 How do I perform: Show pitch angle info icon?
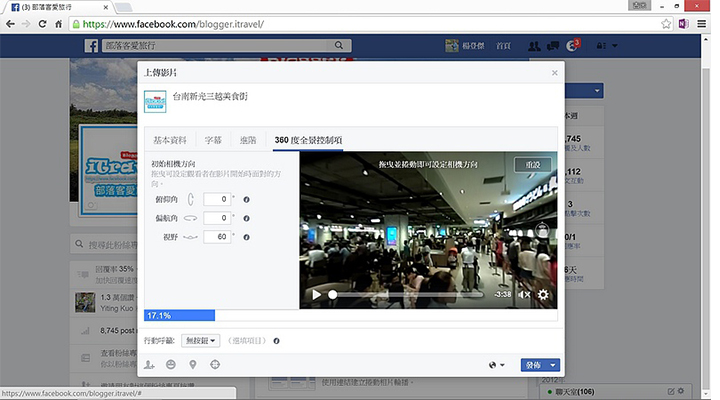coord(247,199)
